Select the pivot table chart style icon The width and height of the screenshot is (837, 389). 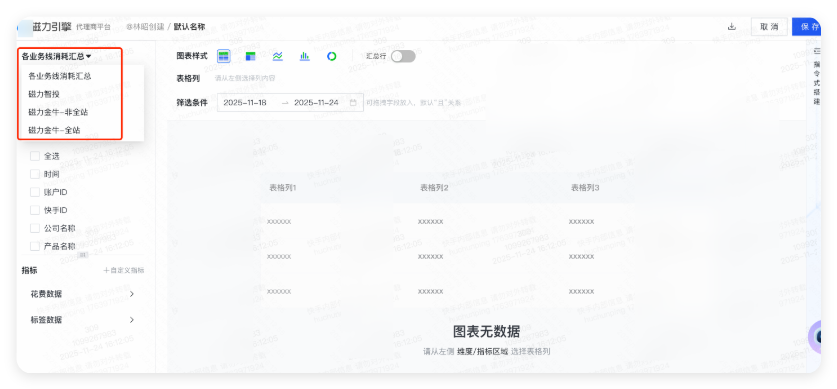(250, 56)
